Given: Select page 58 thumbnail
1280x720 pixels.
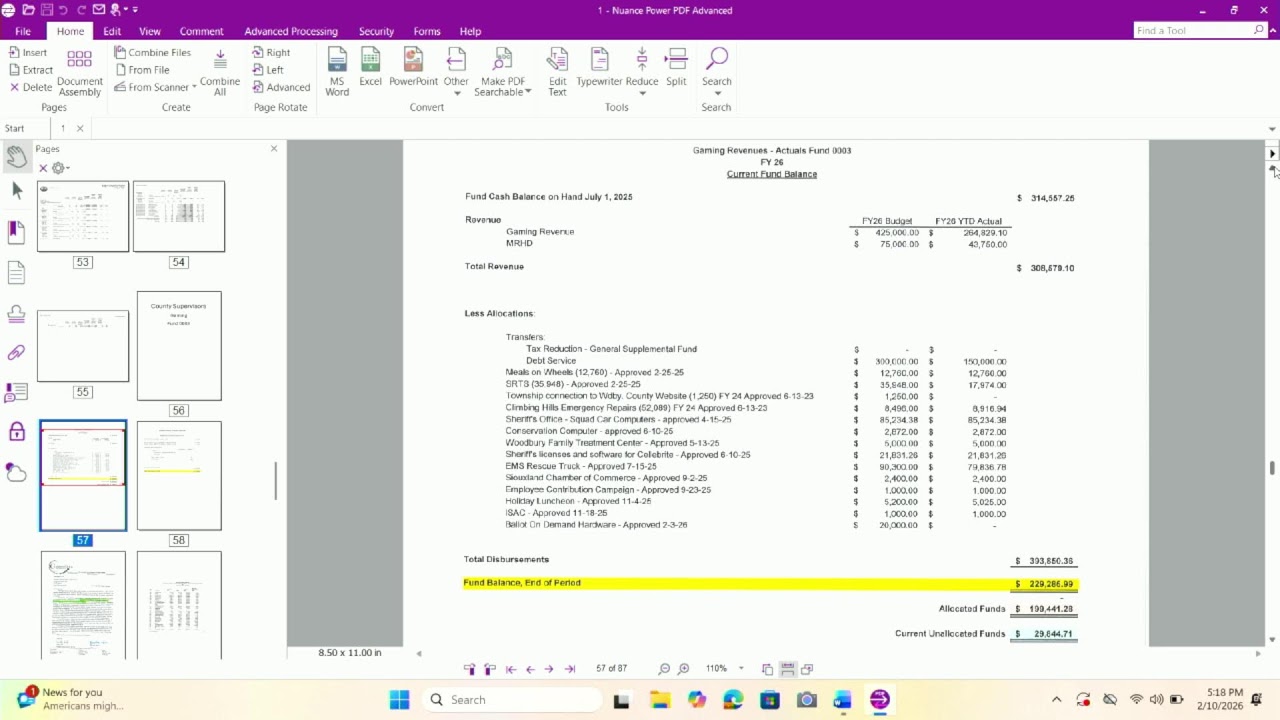Looking at the screenshot, I should tap(179, 476).
